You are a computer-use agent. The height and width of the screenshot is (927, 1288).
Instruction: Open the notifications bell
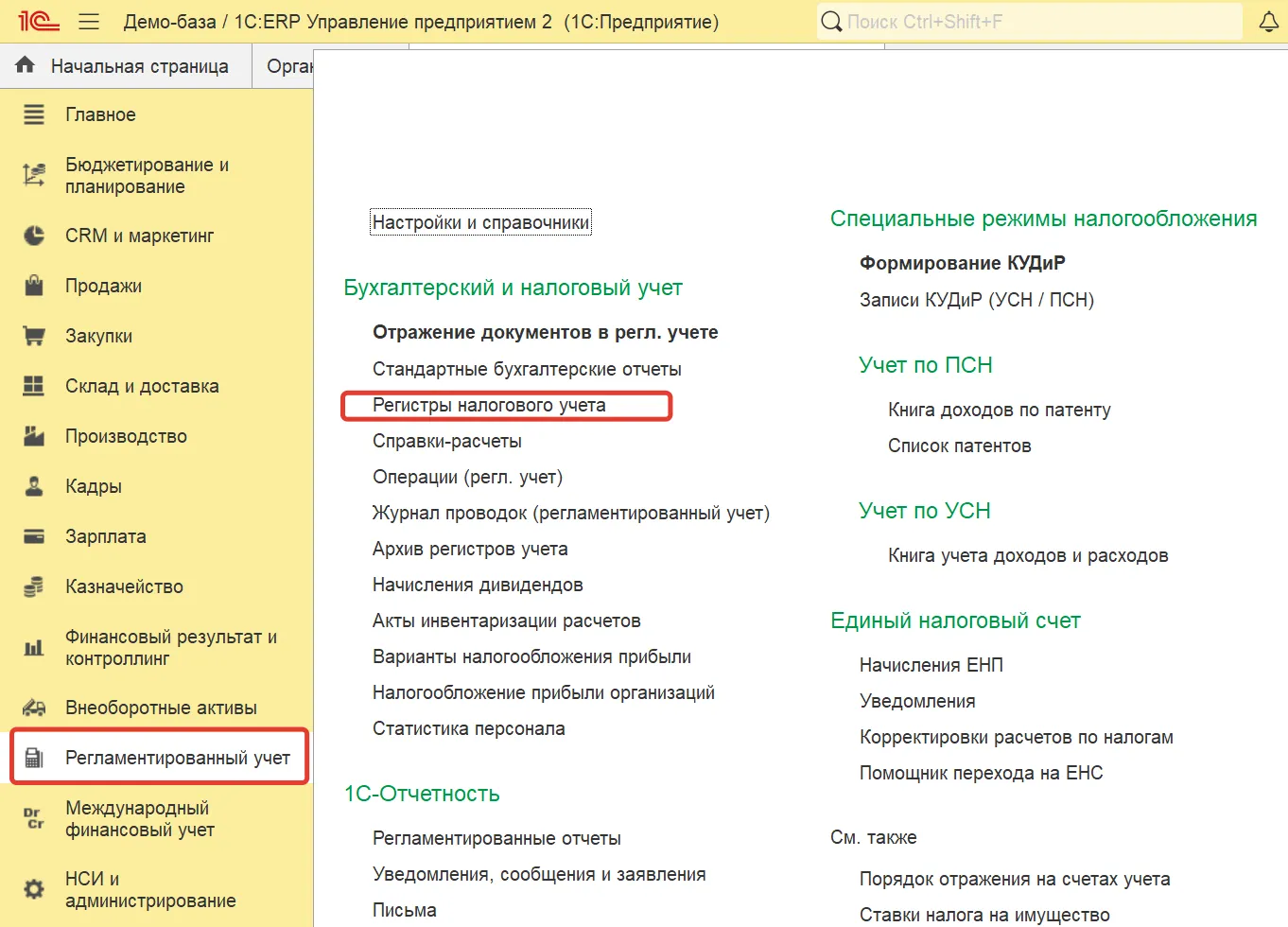coord(1269,22)
